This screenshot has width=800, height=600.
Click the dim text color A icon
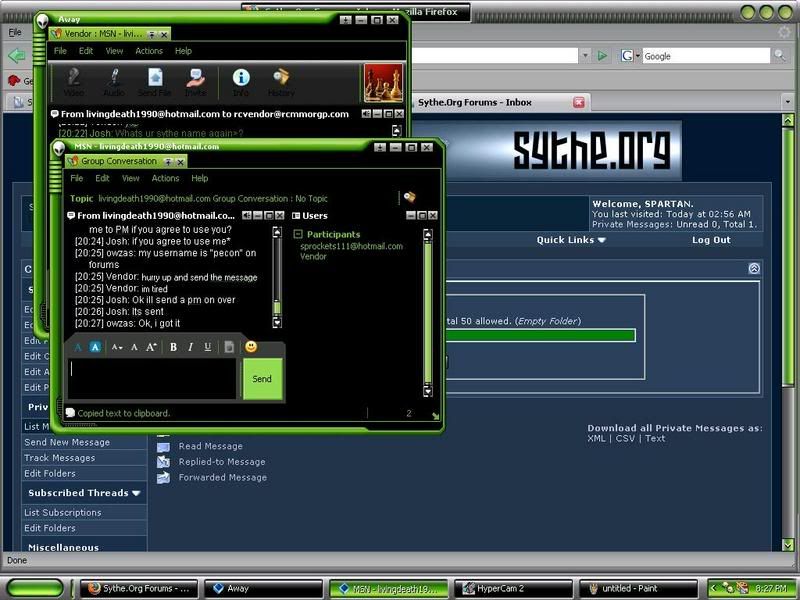pyautogui.click(x=78, y=347)
